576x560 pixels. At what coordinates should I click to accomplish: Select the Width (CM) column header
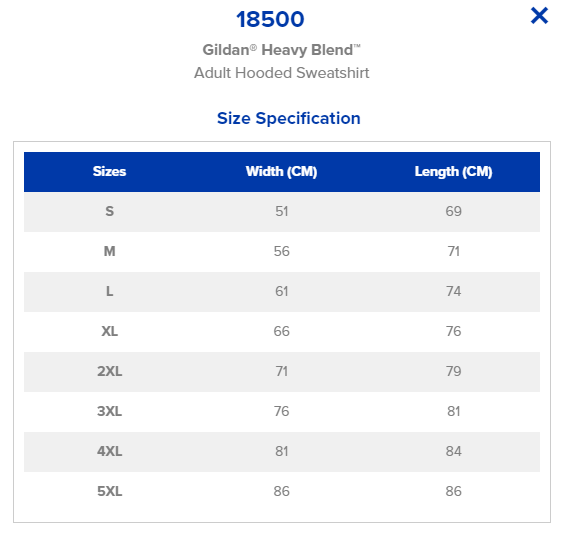(281, 172)
